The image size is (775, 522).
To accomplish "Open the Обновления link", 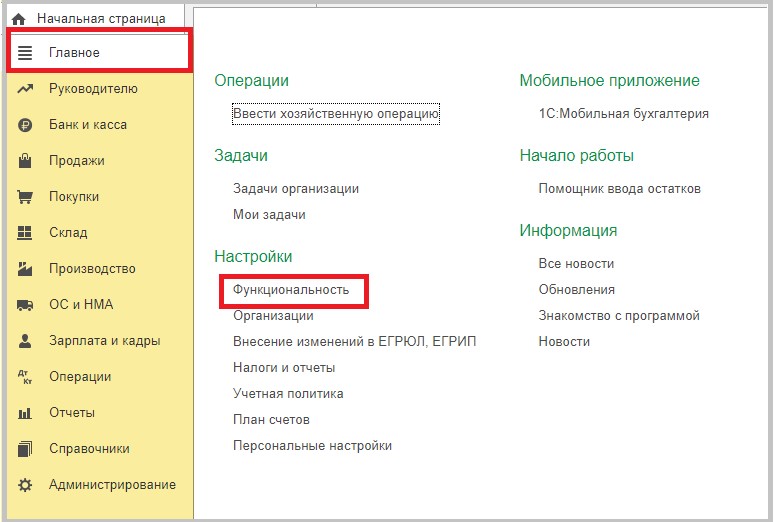I will click(577, 290).
